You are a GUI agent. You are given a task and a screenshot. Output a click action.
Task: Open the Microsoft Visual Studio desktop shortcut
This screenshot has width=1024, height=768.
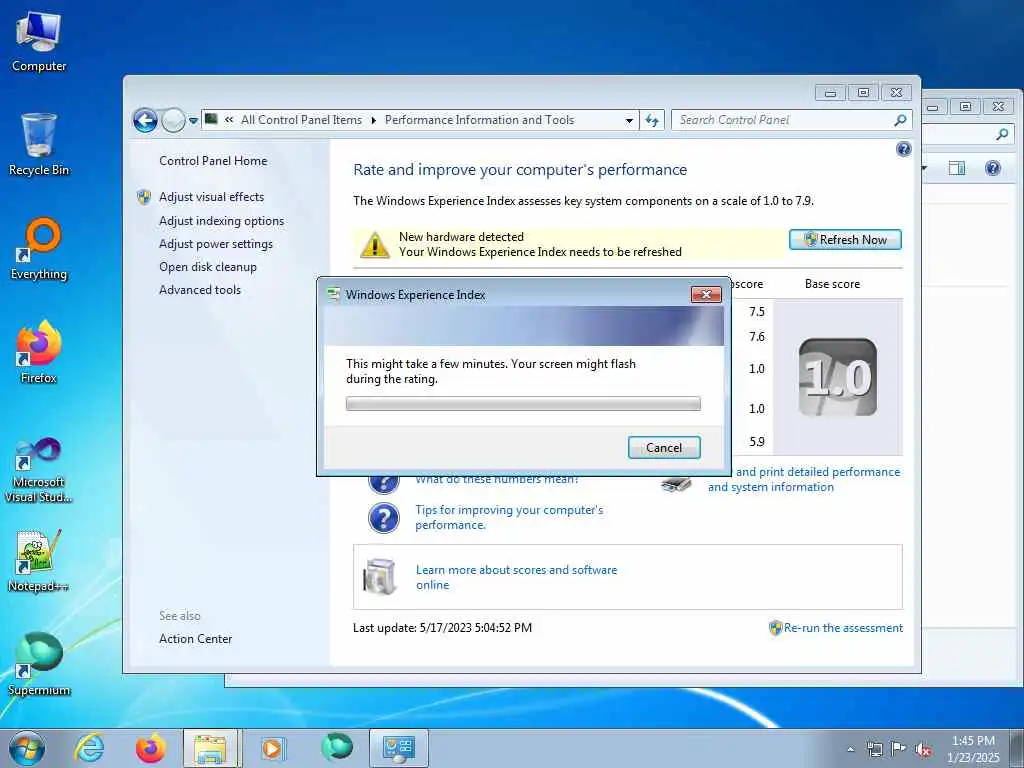click(39, 470)
